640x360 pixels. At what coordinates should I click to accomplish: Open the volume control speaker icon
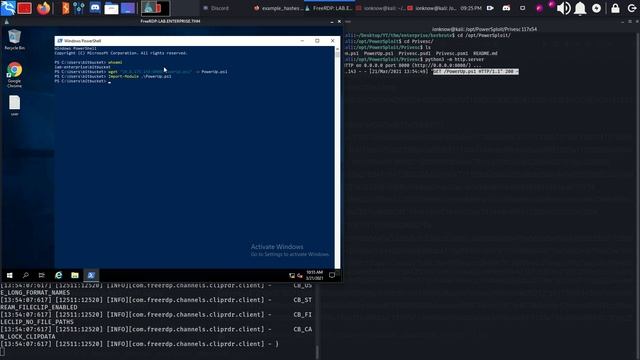tap(564, 8)
